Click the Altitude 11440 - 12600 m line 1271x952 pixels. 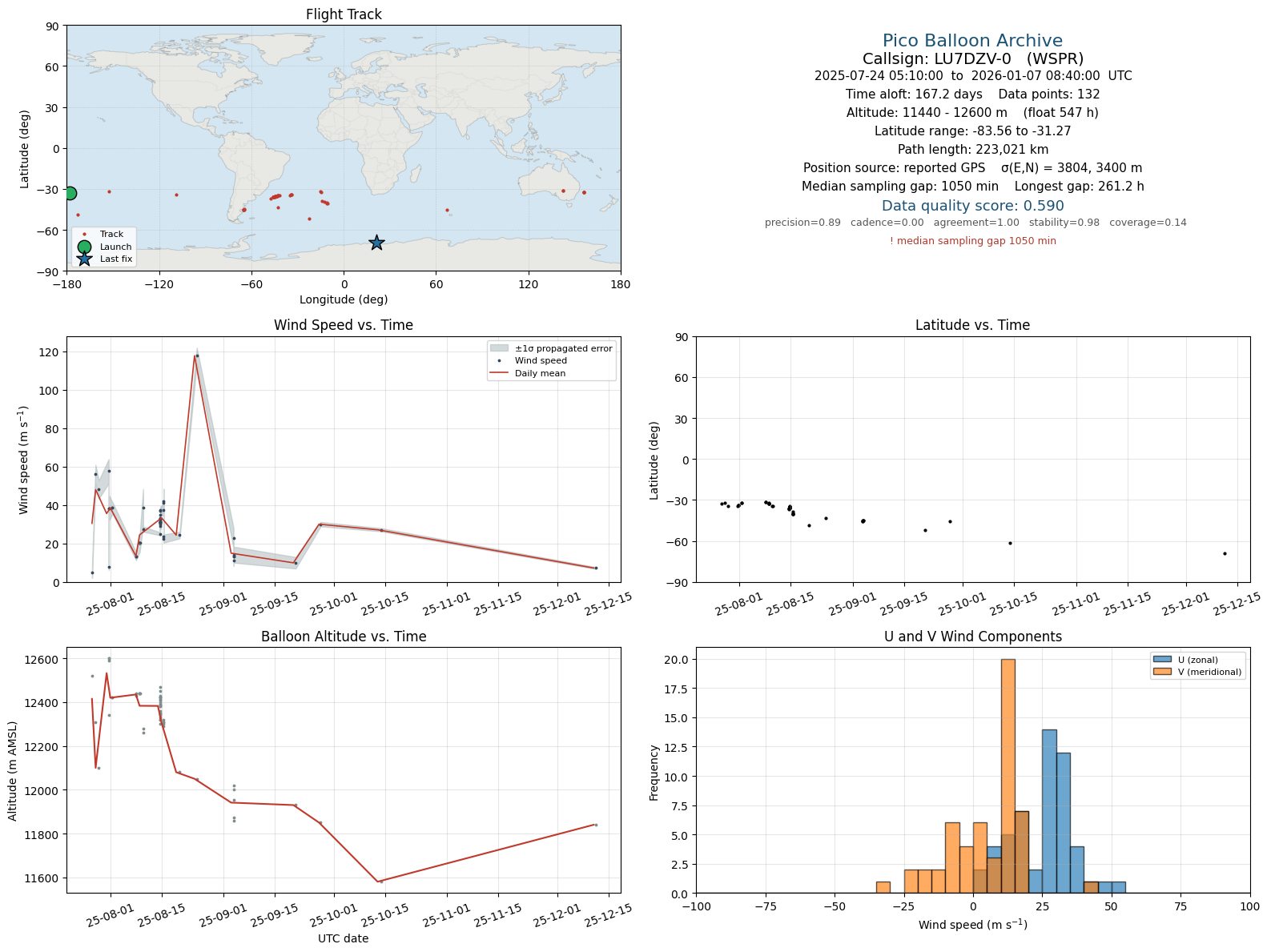tap(972, 113)
